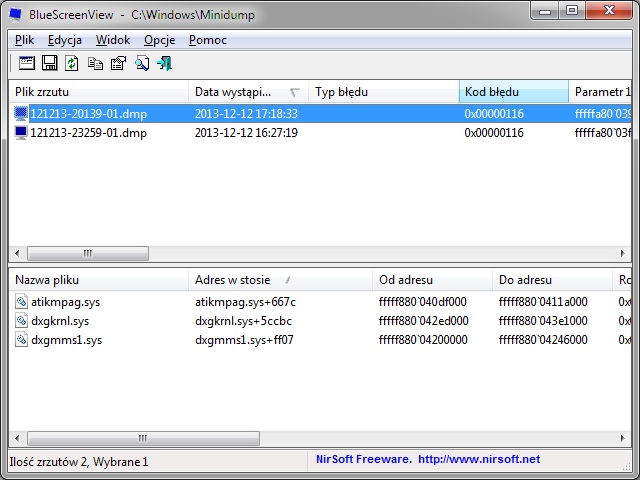Click the dxgkrnl.sys file icon

tap(21, 321)
